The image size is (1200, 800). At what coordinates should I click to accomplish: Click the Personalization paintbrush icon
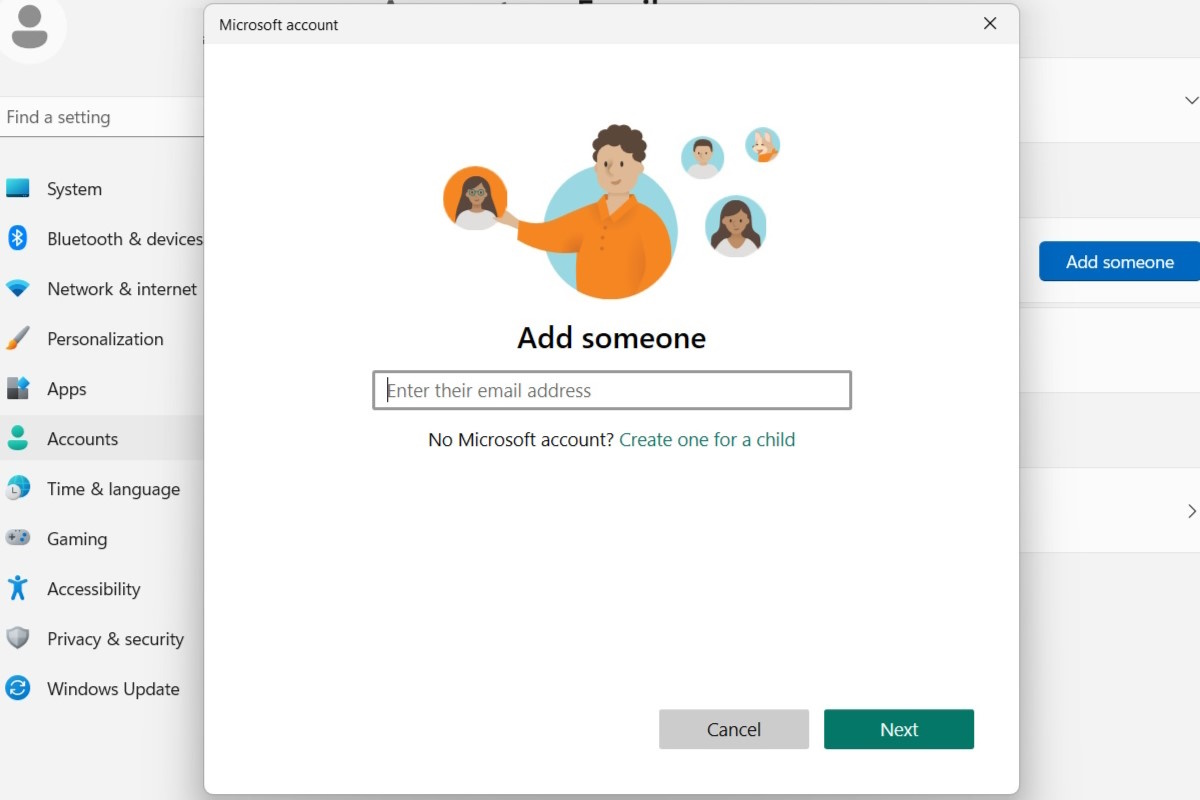18,338
